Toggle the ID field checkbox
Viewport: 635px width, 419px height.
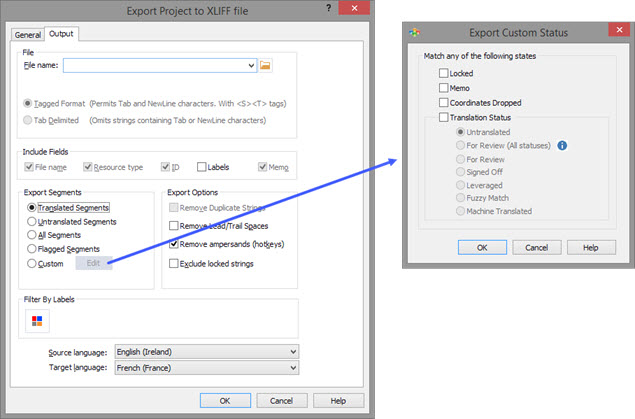coord(165,167)
